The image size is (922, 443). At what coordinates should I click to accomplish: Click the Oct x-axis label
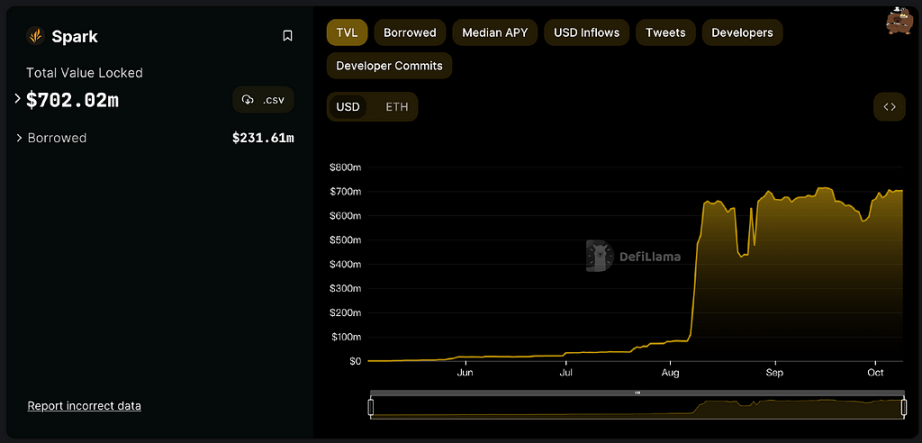[x=876, y=372]
